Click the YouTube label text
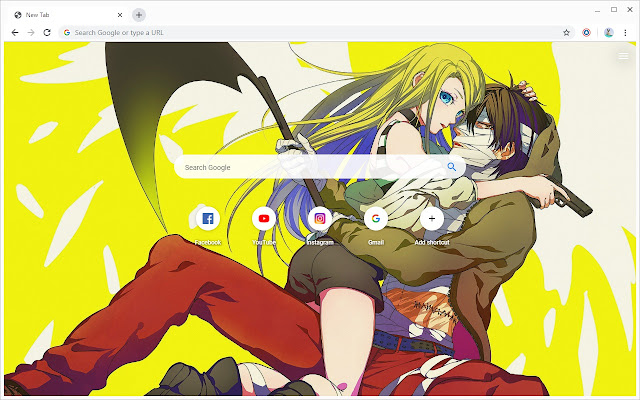The image size is (640, 400). pos(264,242)
